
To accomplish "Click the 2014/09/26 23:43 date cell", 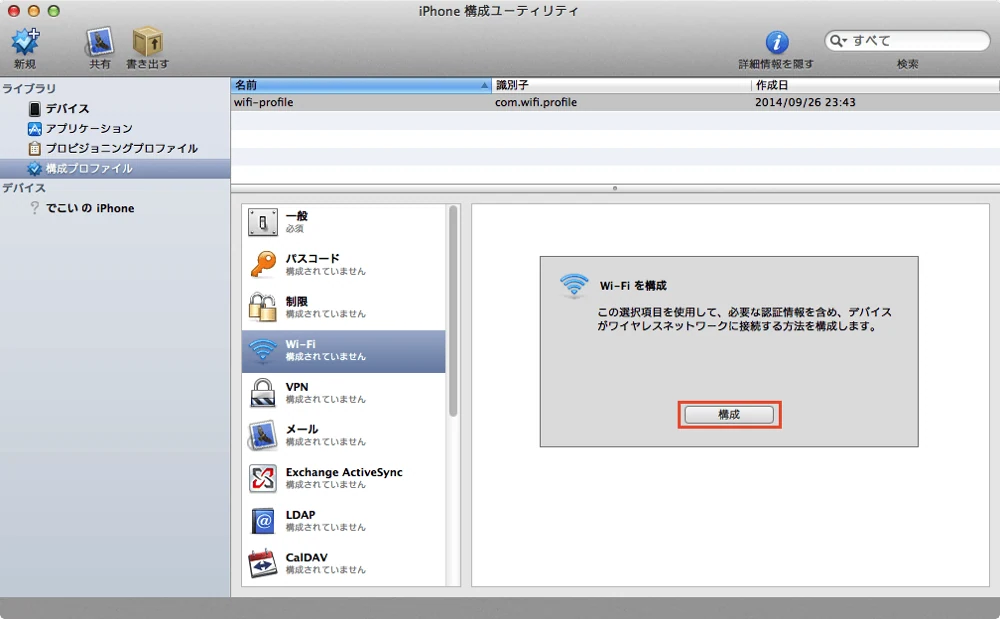I will coord(805,102).
